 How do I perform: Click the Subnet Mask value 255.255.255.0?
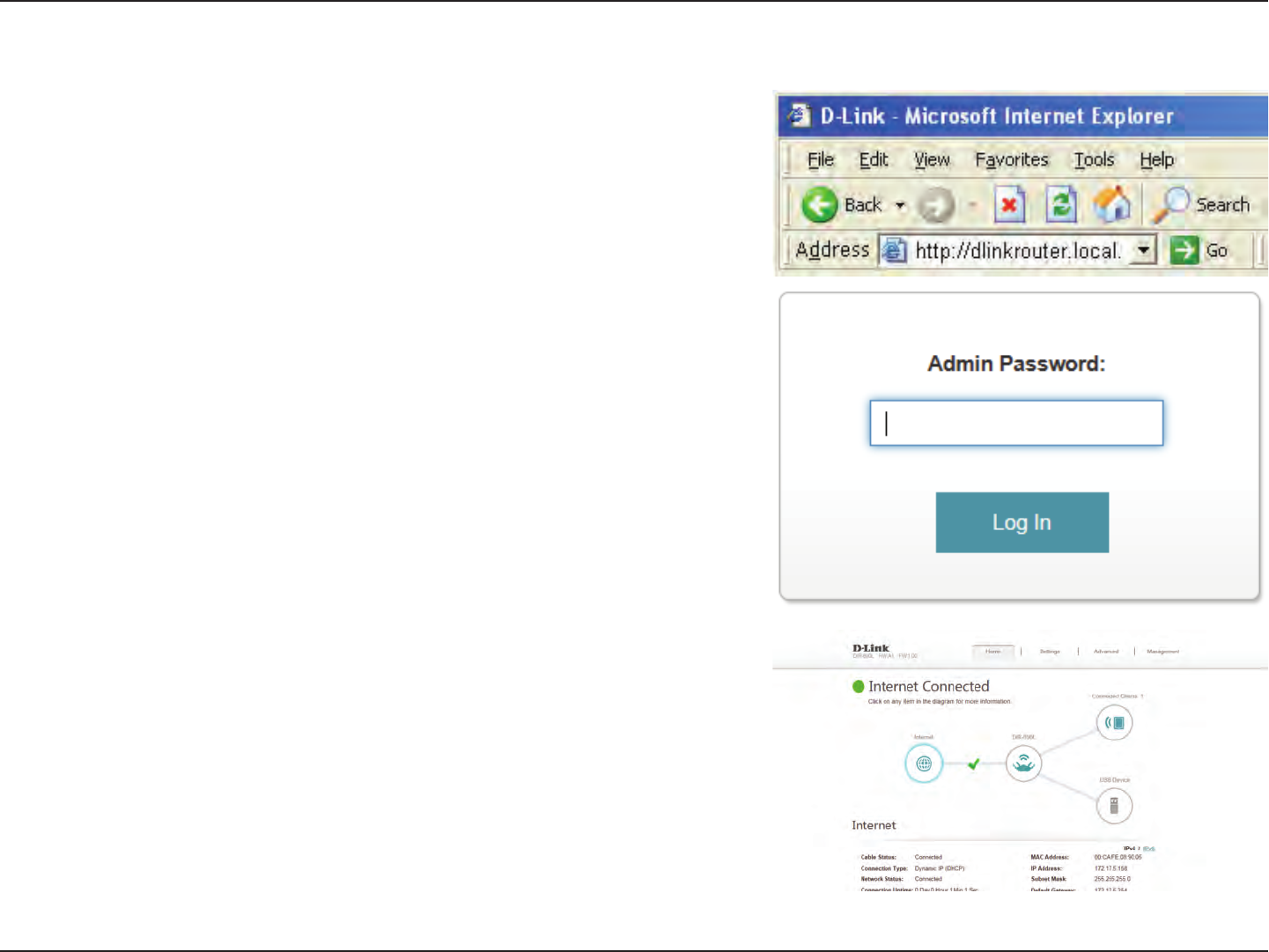pyautogui.click(x=1112, y=879)
